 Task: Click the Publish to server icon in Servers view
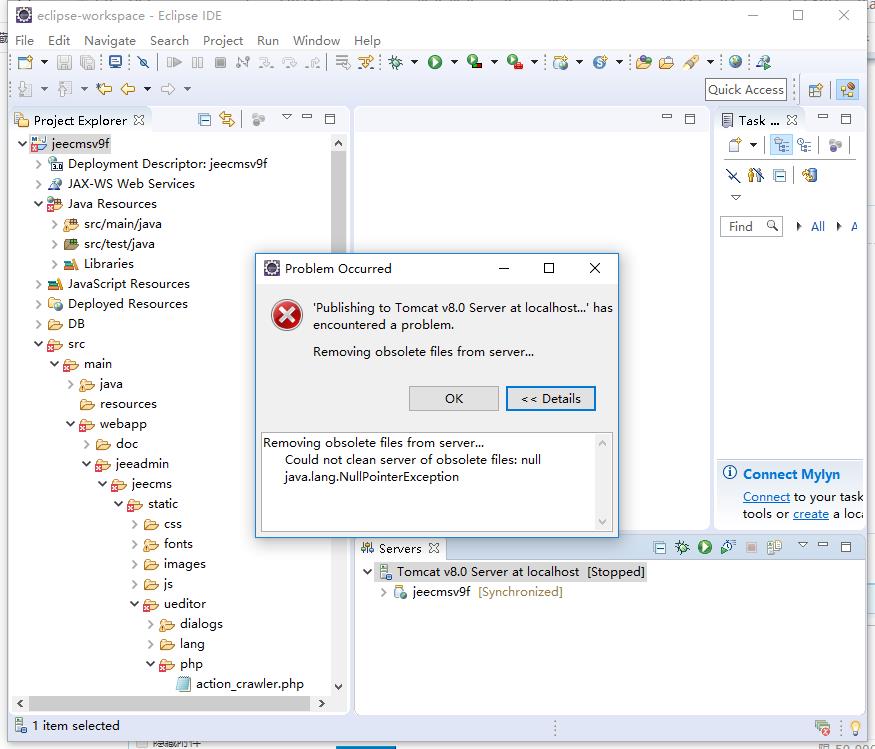click(774, 547)
